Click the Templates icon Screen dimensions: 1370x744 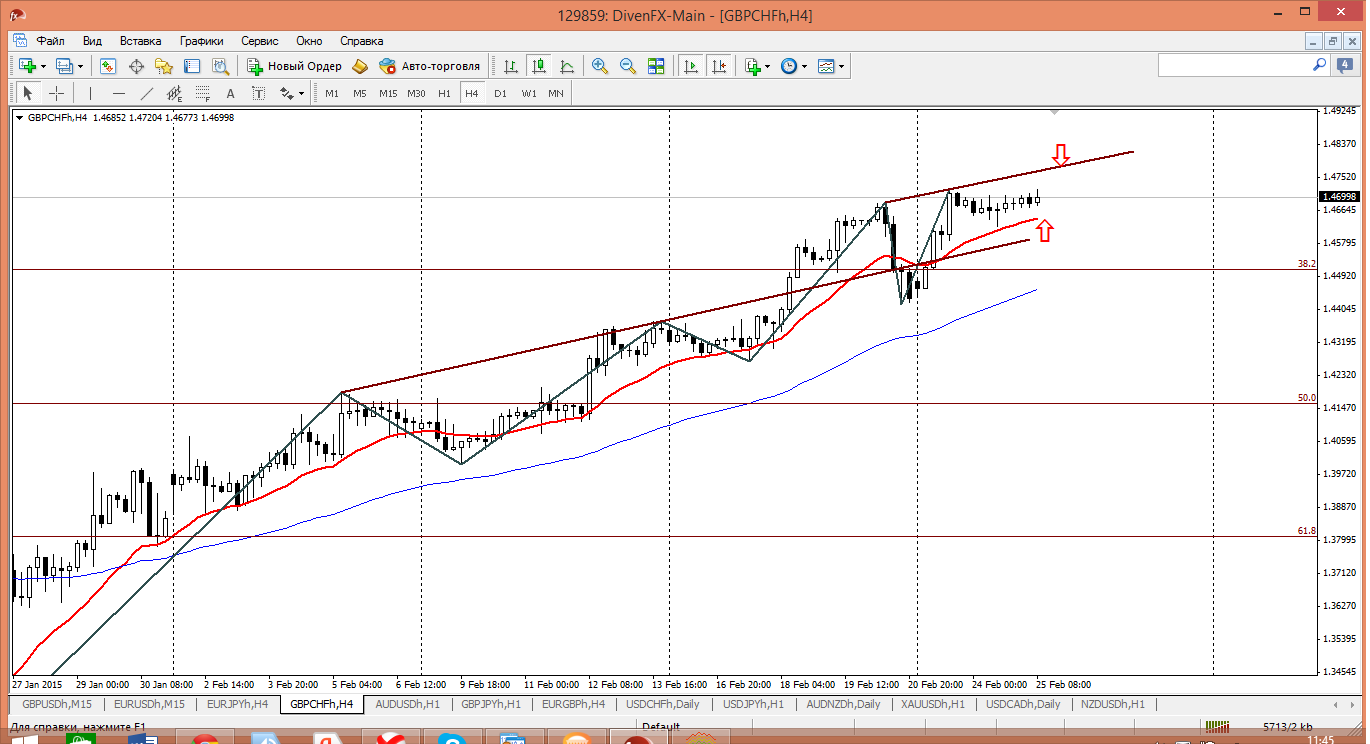pos(826,66)
